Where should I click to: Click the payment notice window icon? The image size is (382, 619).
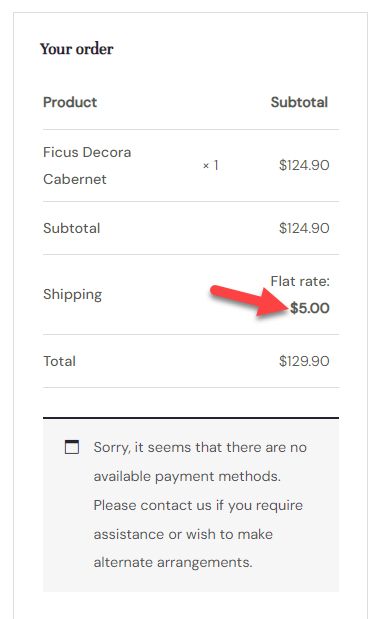pyautogui.click(x=72, y=447)
